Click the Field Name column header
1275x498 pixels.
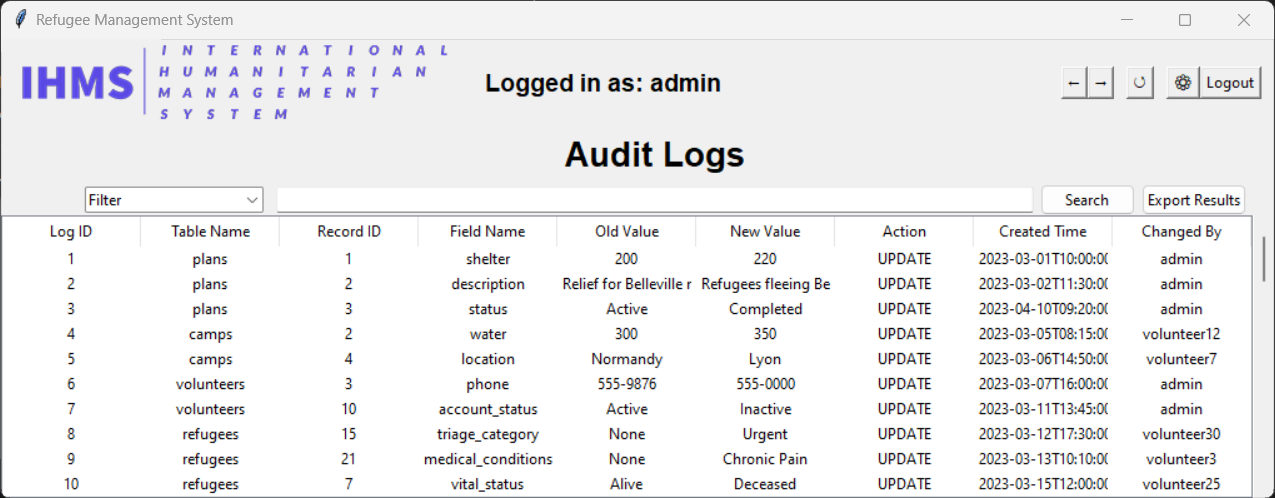pyautogui.click(x=487, y=231)
